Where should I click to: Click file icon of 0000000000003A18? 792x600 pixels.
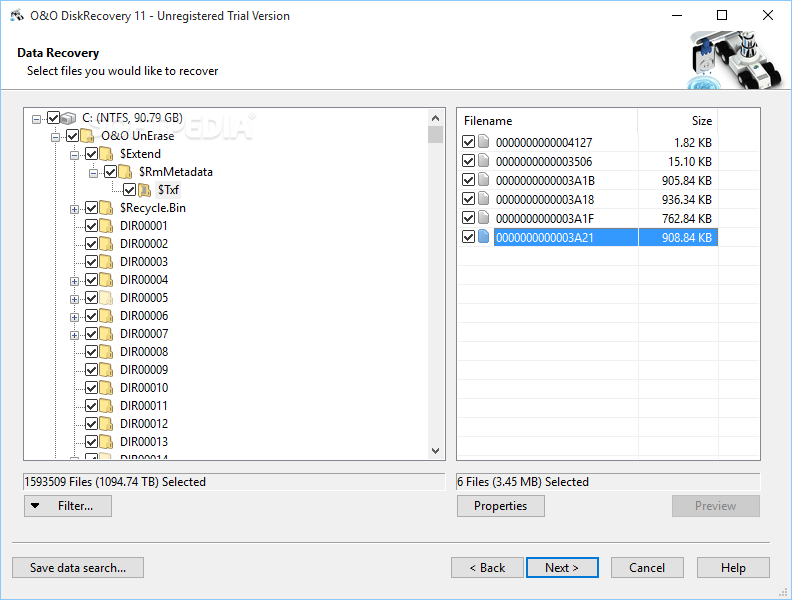click(484, 198)
